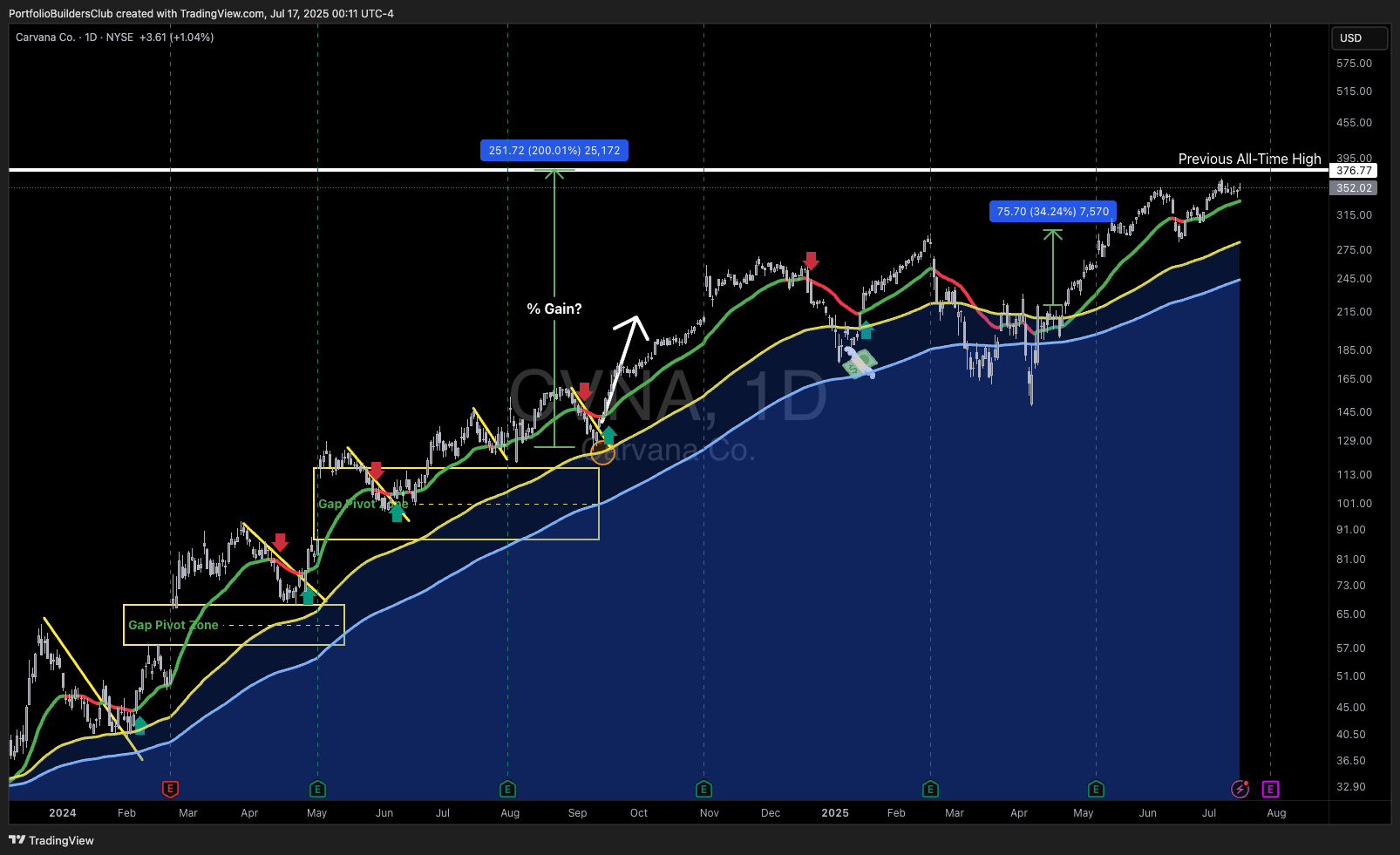Viewport: 1400px width, 855px height.
Task: Click the green earnings E marker at May 2024
Action: pyautogui.click(x=317, y=789)
